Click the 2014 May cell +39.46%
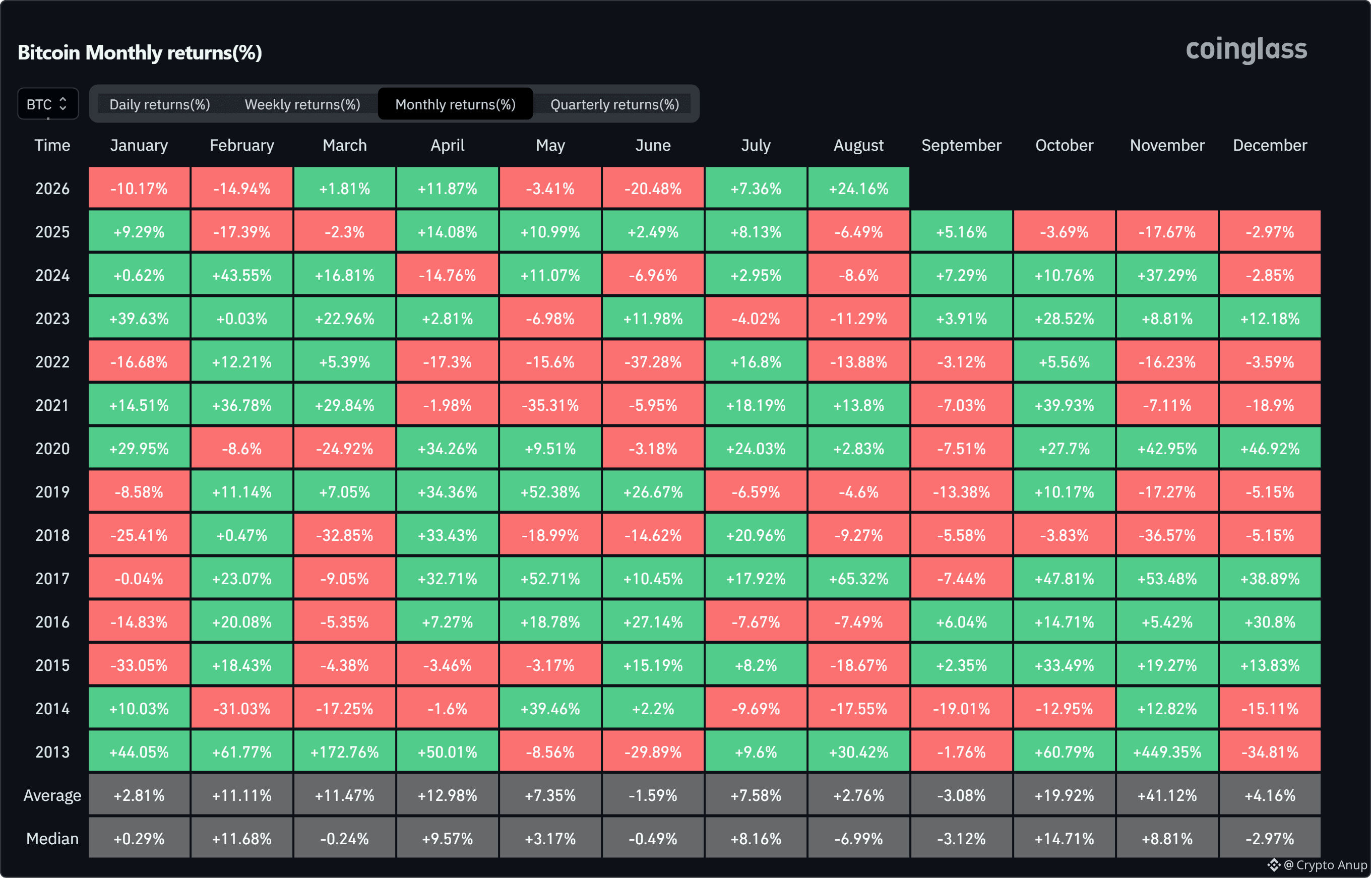Screen dimensions: 1372x878 coord(550,708)
